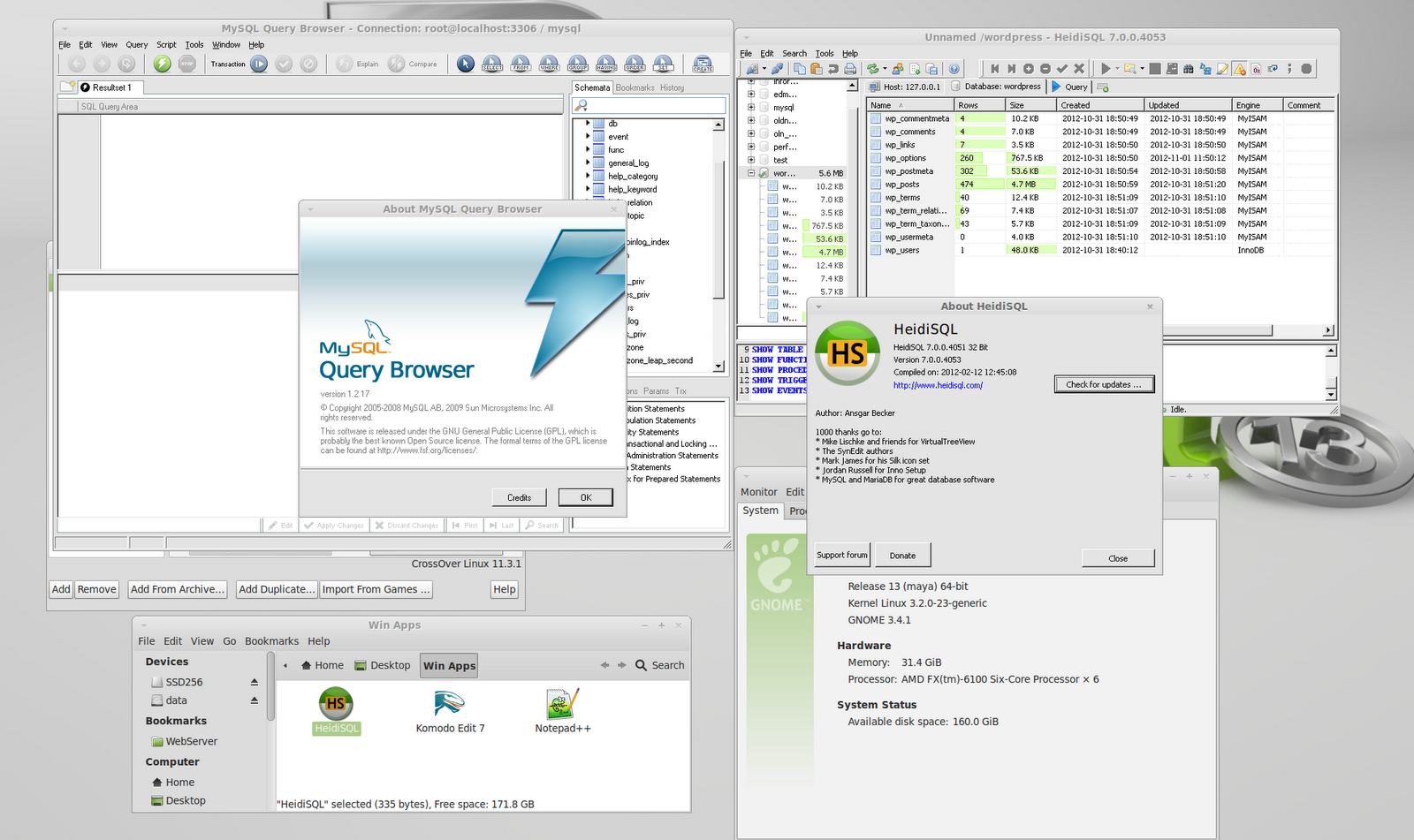Click the first record navigation icon in HeidiSQL
The height and width of the screenshot is (840, 1414).
click(995, 68)
